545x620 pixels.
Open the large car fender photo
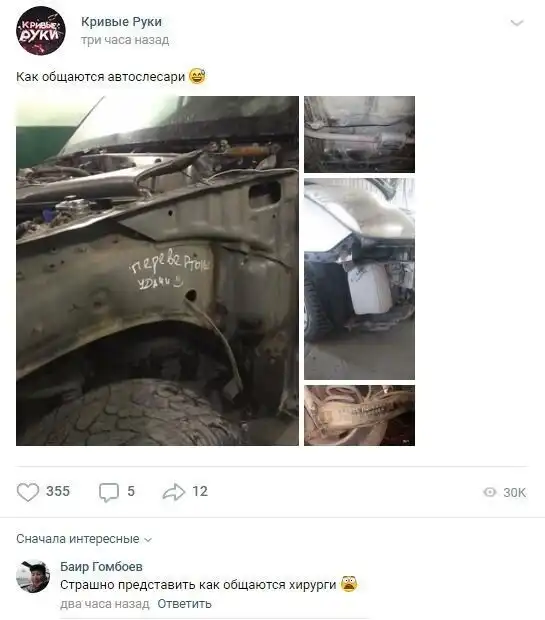coord(157,271)
